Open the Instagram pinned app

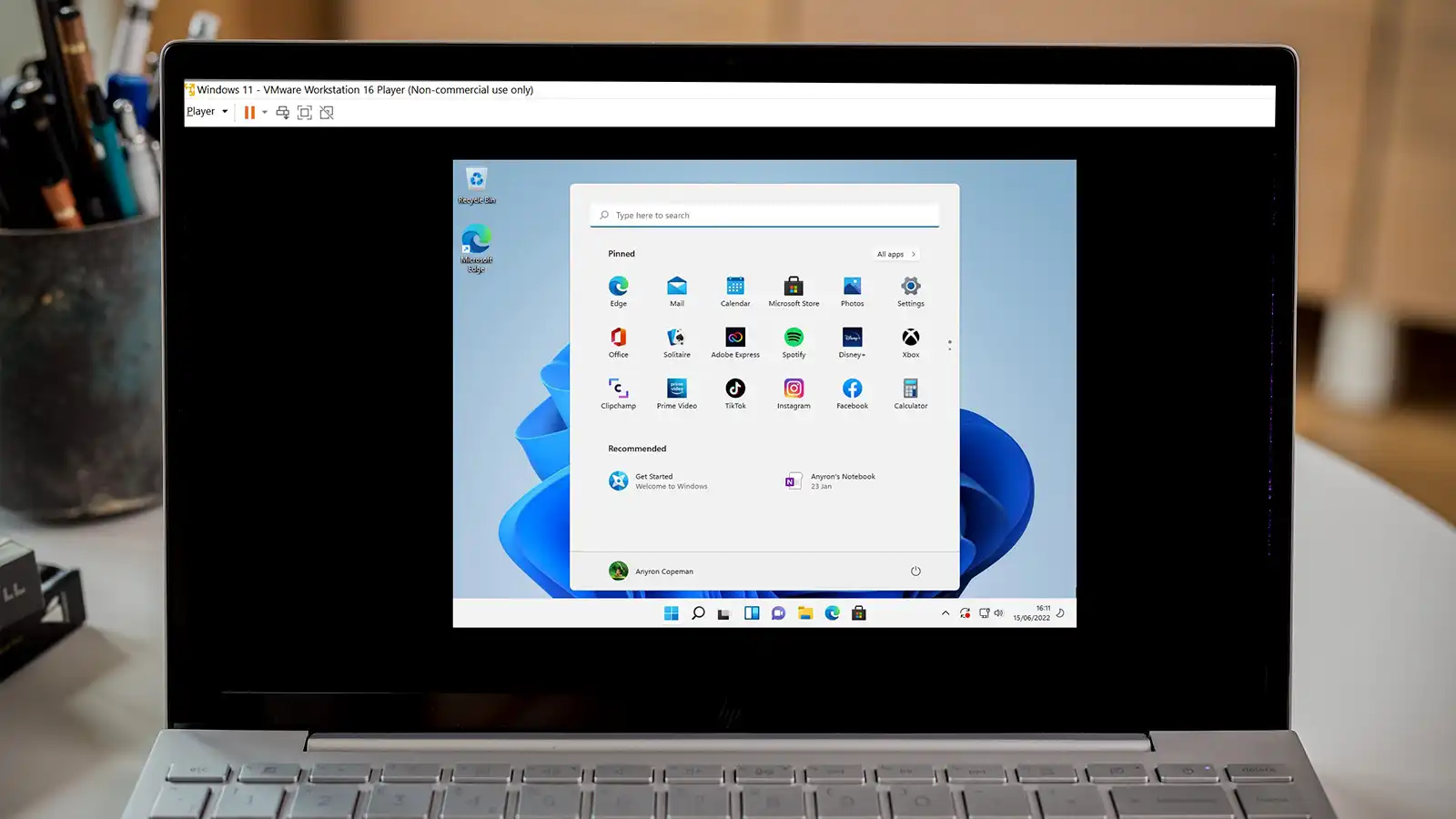point(794,389)
